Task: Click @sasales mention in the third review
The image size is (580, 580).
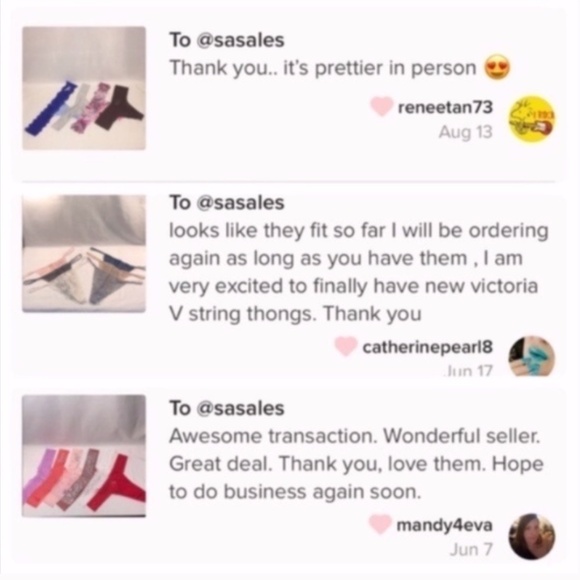Action: pos(242,408)
